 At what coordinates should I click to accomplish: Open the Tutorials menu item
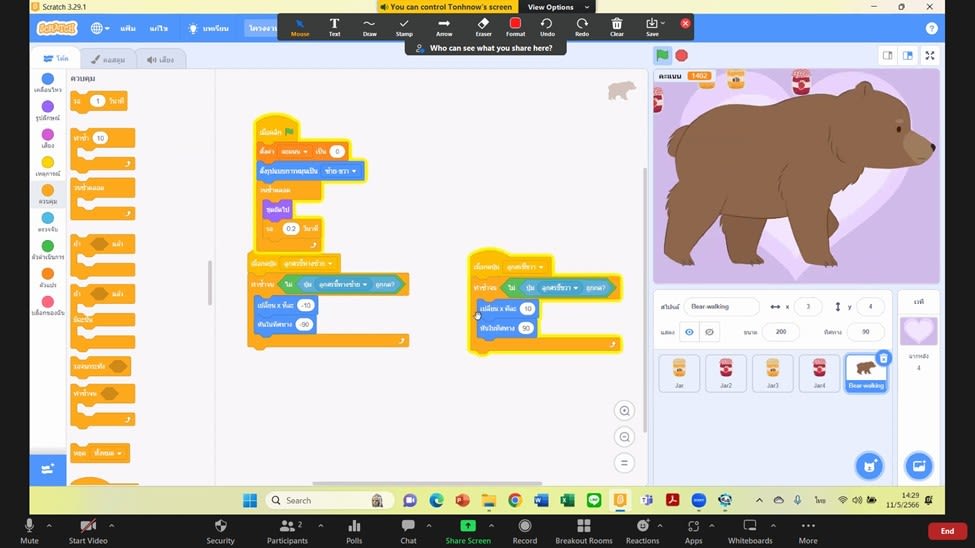pos(208,28)
